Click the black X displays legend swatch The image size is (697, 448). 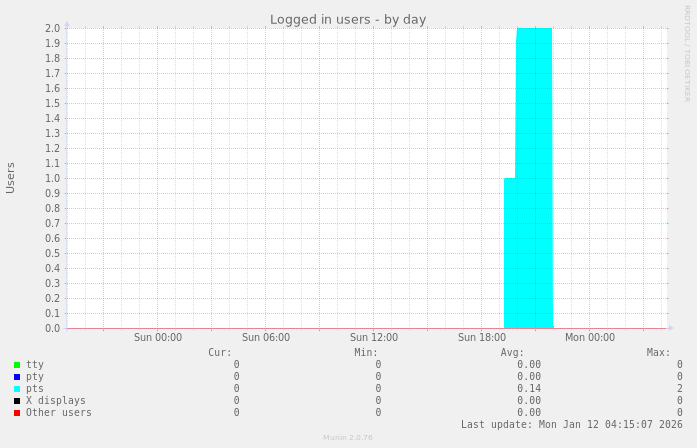(17, 401)
